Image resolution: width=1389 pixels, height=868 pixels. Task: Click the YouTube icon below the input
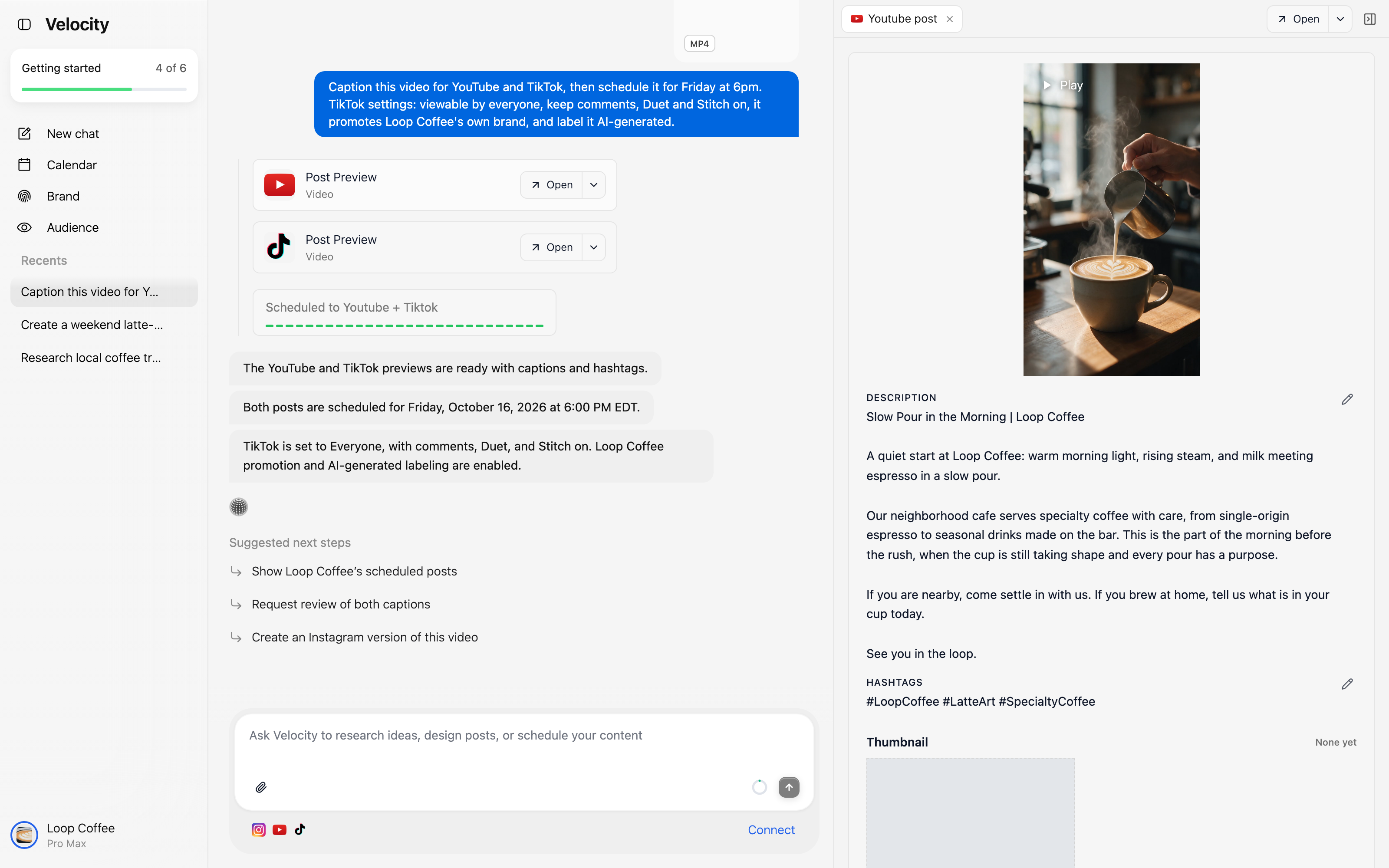280,829
